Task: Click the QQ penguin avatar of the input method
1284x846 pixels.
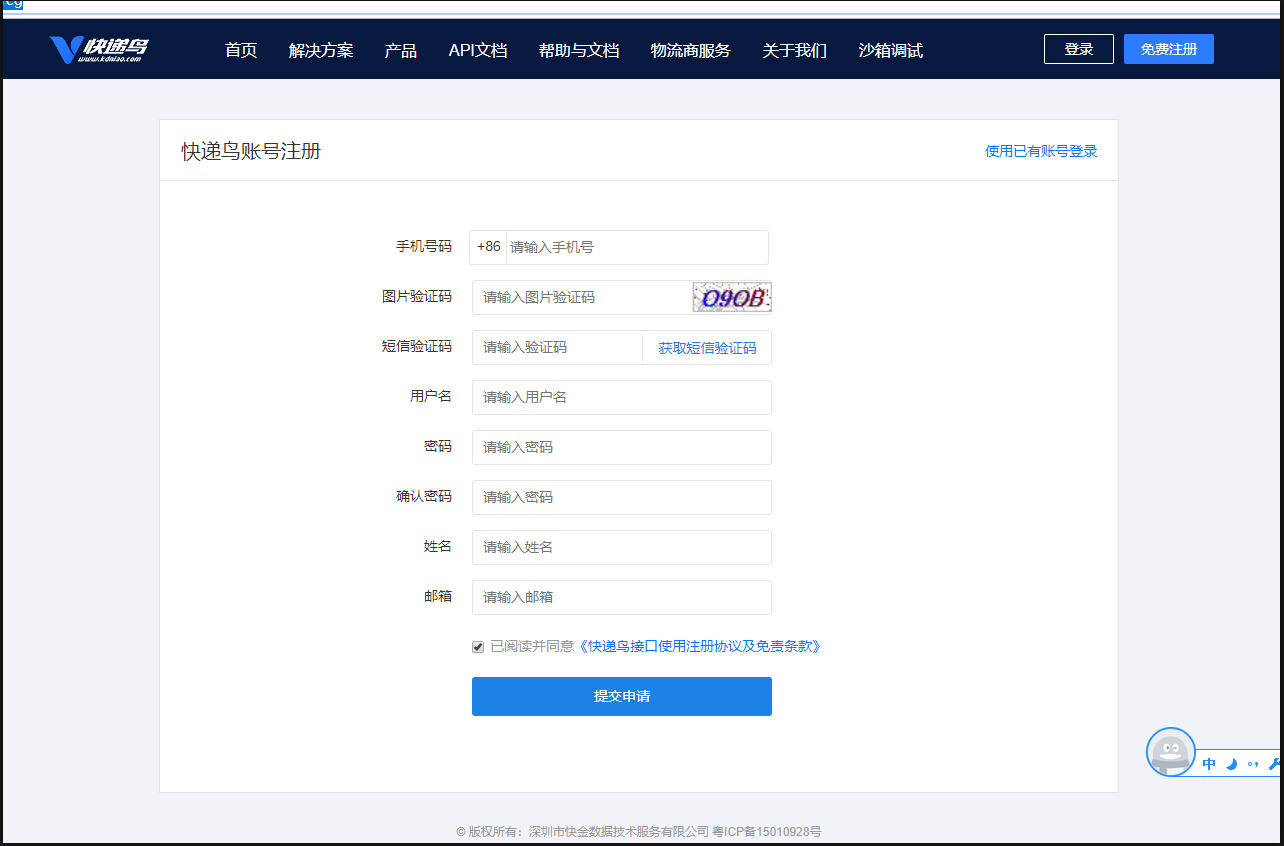Action: coord(1171,752)
